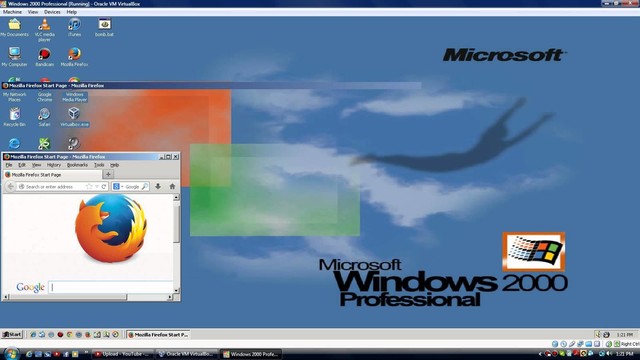Open Firefox Edit menu
This screenshot has height=360, width=640.
tap(22, 165)
